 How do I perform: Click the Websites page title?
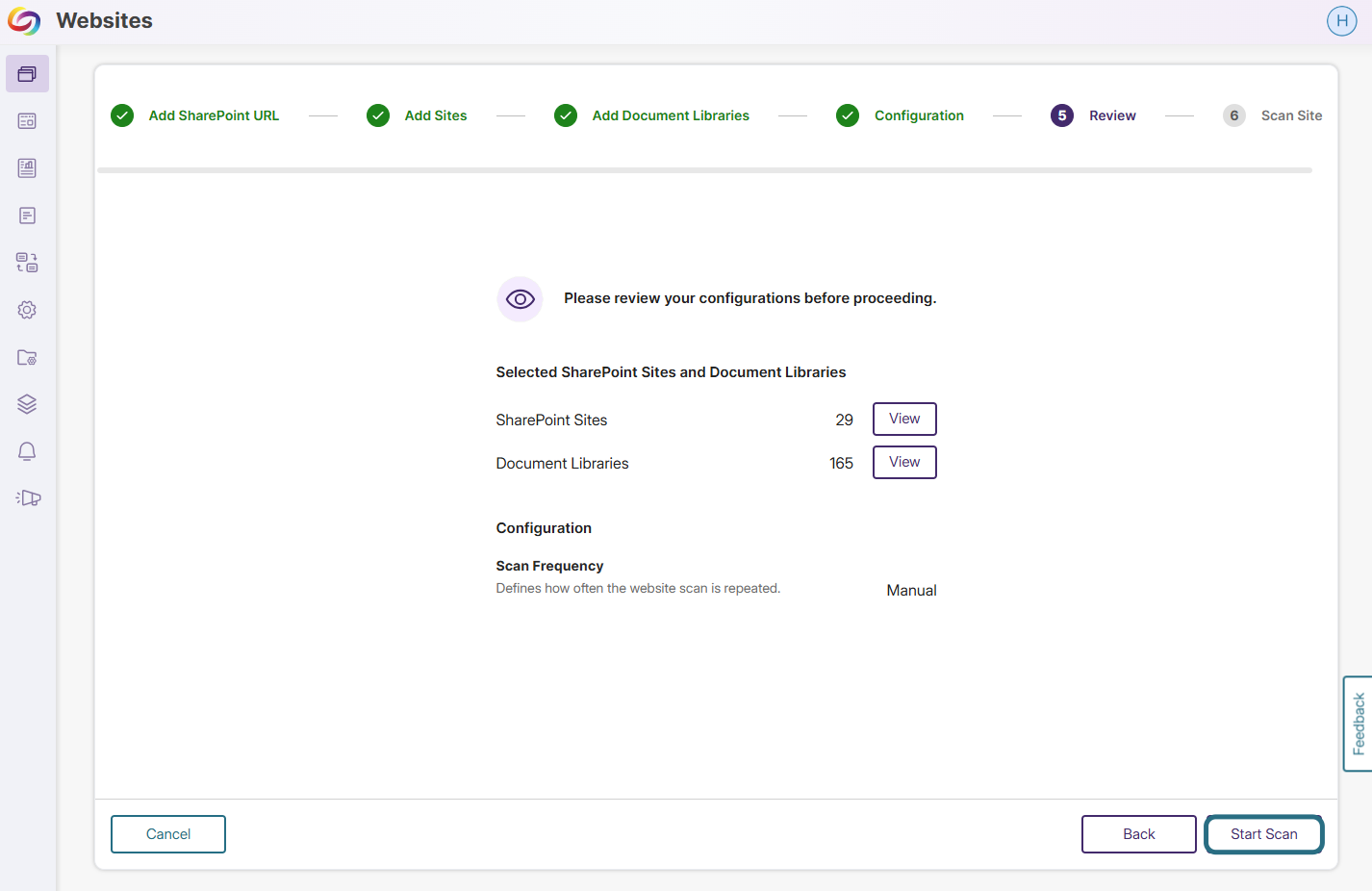(105, 21)
